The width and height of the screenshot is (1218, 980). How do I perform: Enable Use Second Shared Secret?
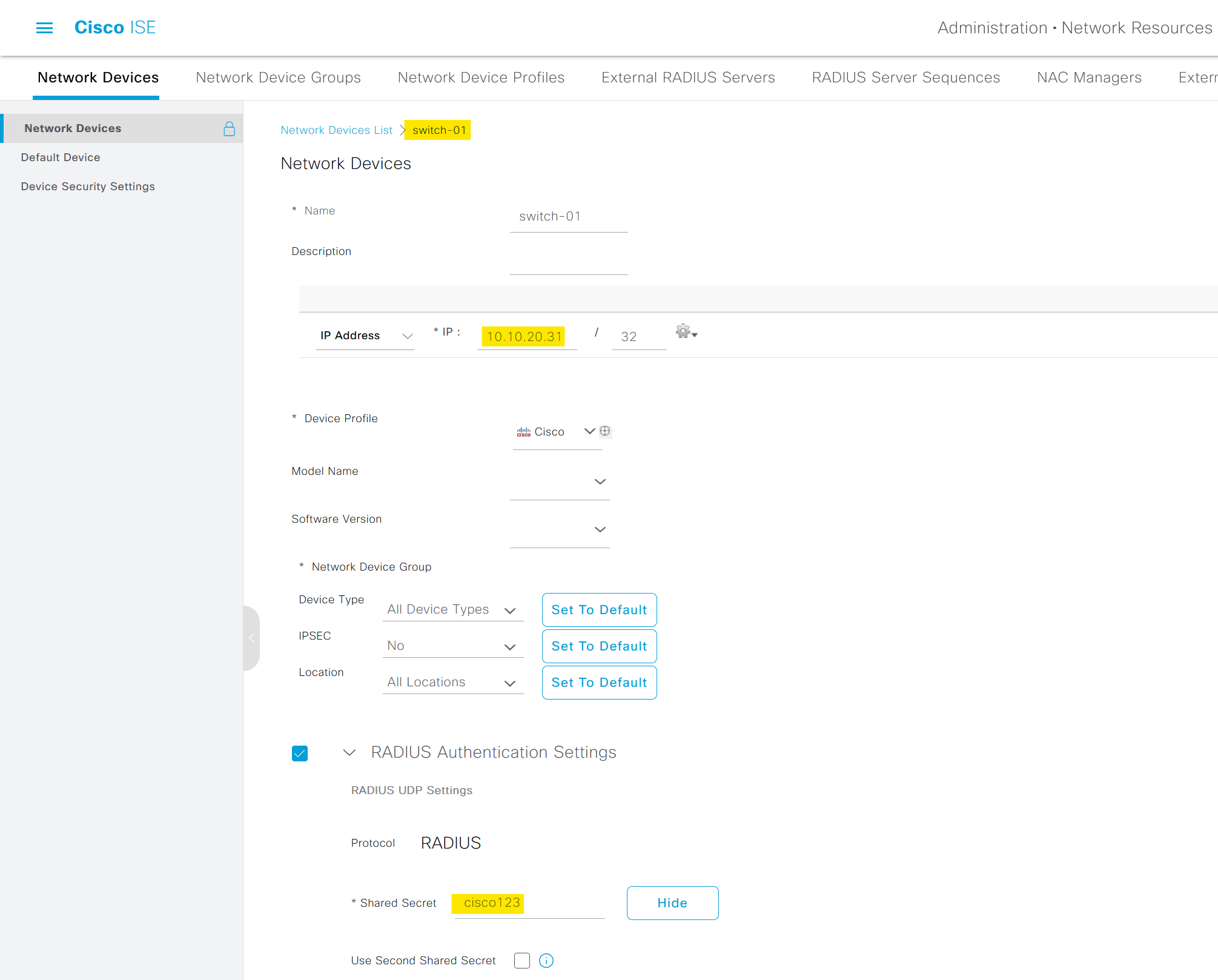coord(521,961)
